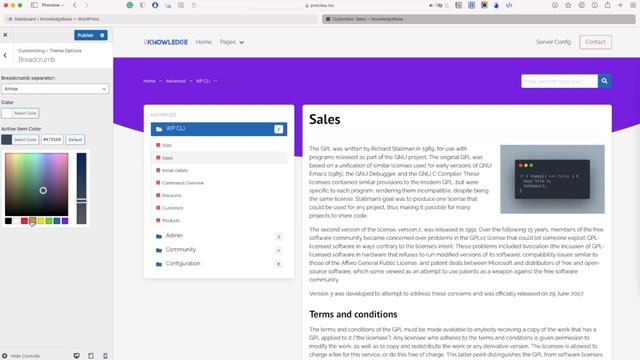Open a new tab with plus icon
The image size is (640, 360).
click(620, 5)
